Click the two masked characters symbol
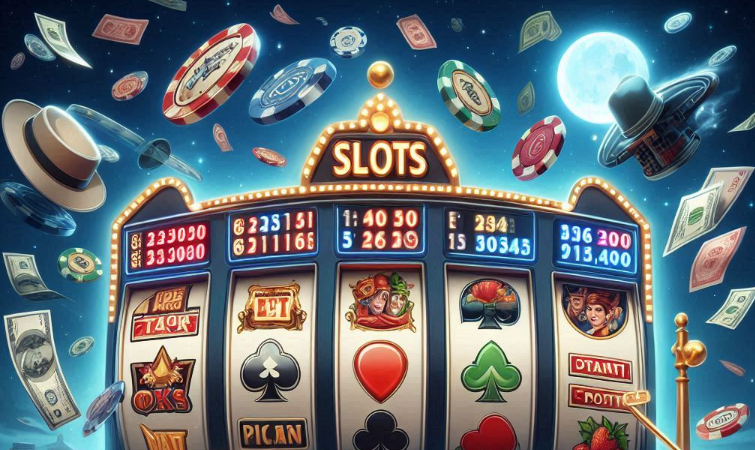 pos(381,302)
